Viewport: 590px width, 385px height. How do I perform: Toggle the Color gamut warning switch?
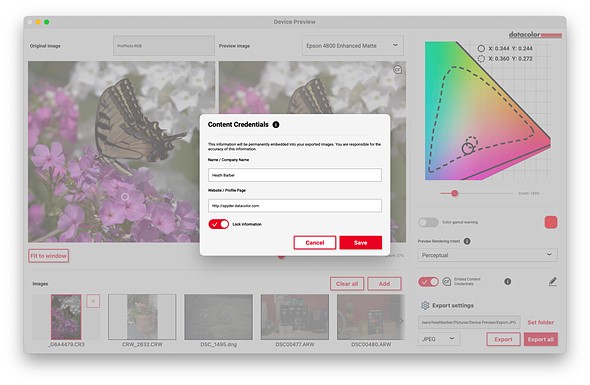[x=428, y=222]
